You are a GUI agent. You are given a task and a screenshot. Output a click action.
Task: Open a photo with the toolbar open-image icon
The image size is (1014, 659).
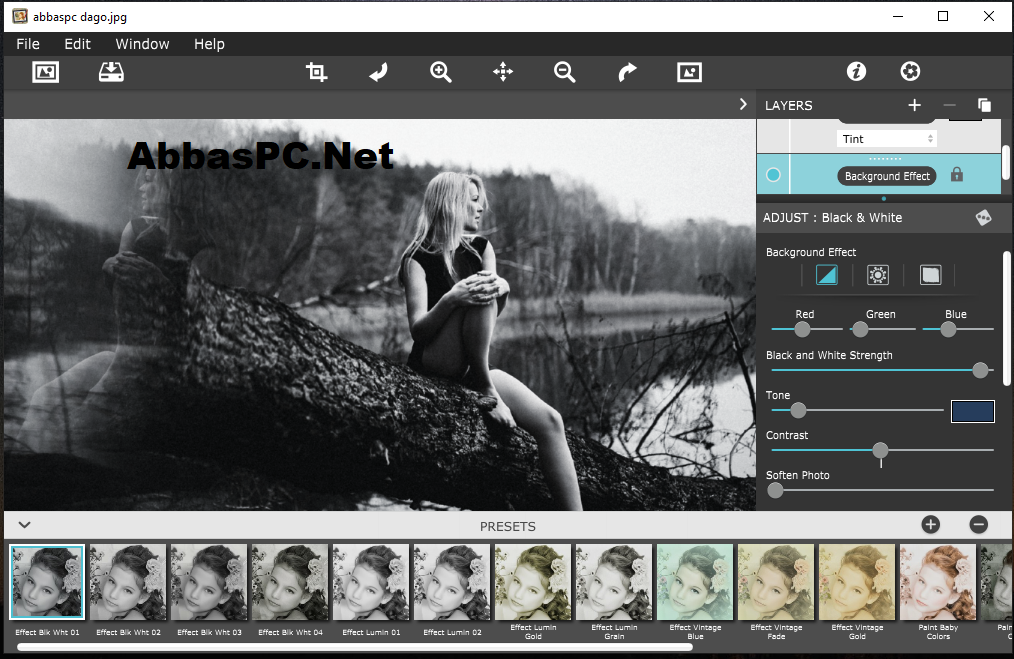(45, 72)
